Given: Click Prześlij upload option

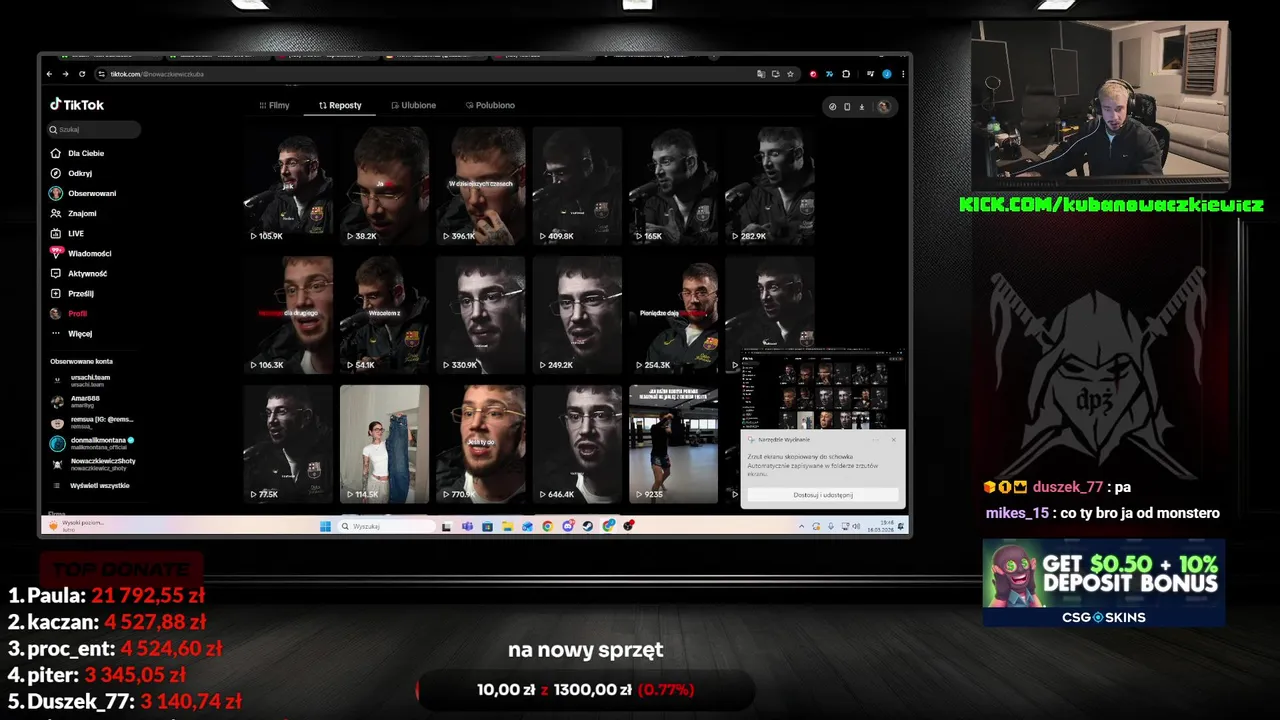Looking at the screenshot, I should pyautogui.click(x=73, y=293).
